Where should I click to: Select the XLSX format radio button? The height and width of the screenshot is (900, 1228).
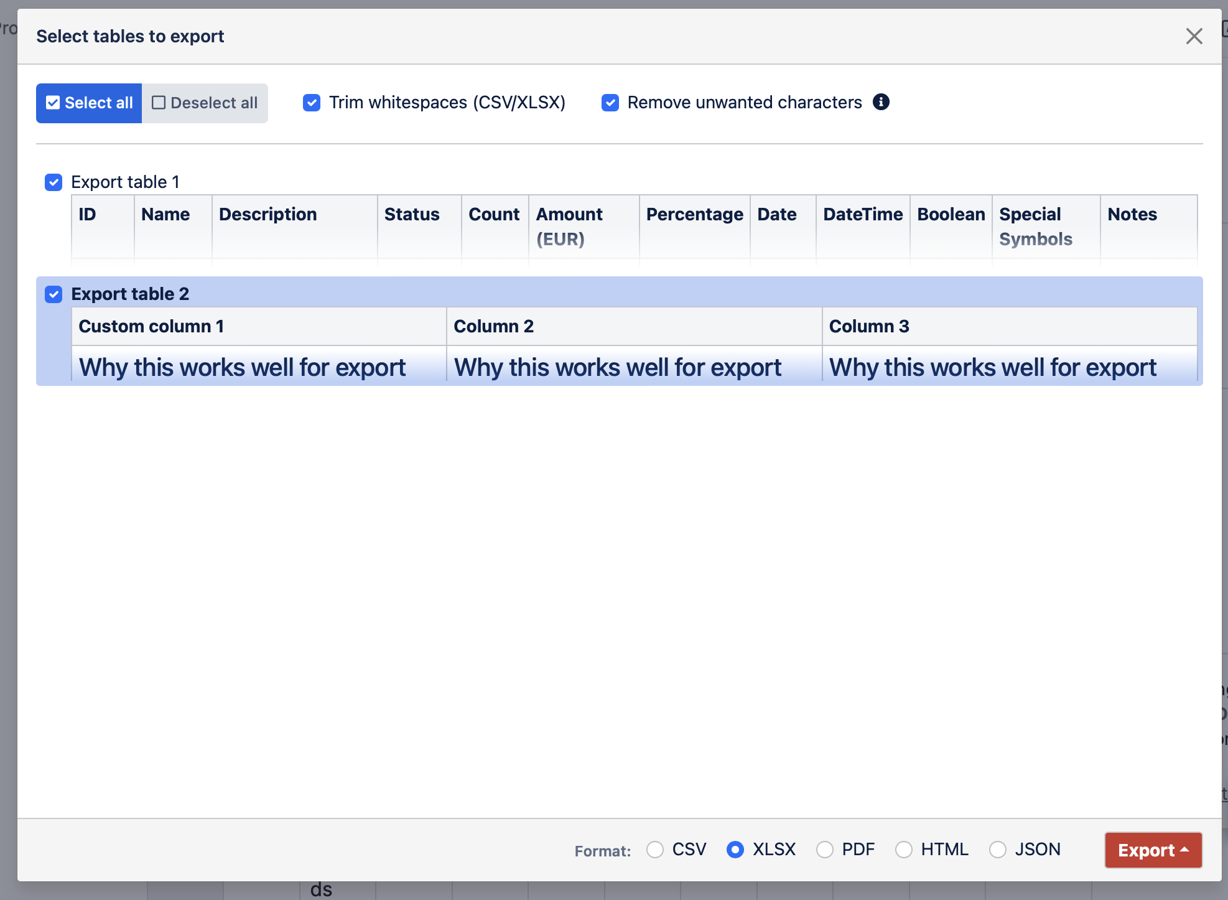click(x=735, y=850)
